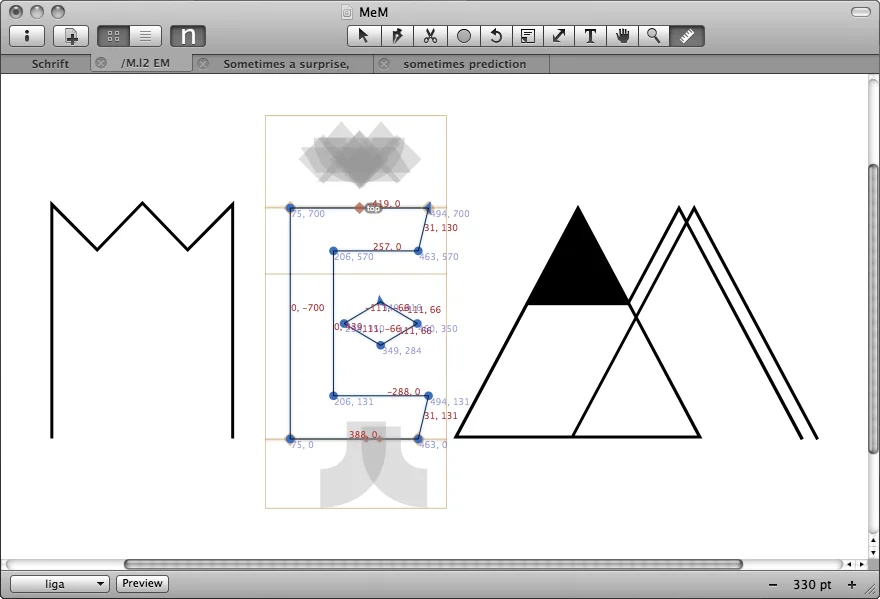Open the Schrift tab
This screenshot has height=599, width=880.
click(x=50, y=64)
